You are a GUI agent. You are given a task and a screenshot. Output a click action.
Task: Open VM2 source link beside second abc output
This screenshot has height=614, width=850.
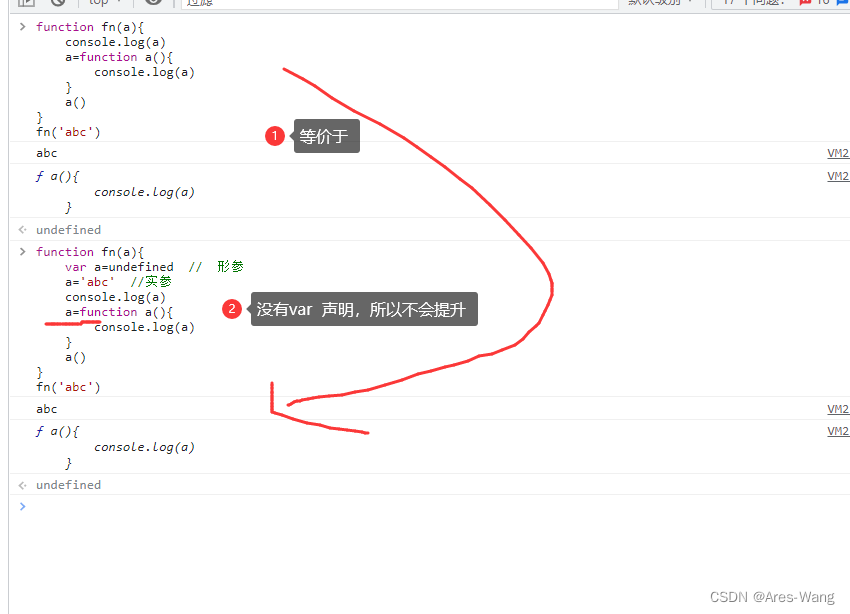point(838,409)
